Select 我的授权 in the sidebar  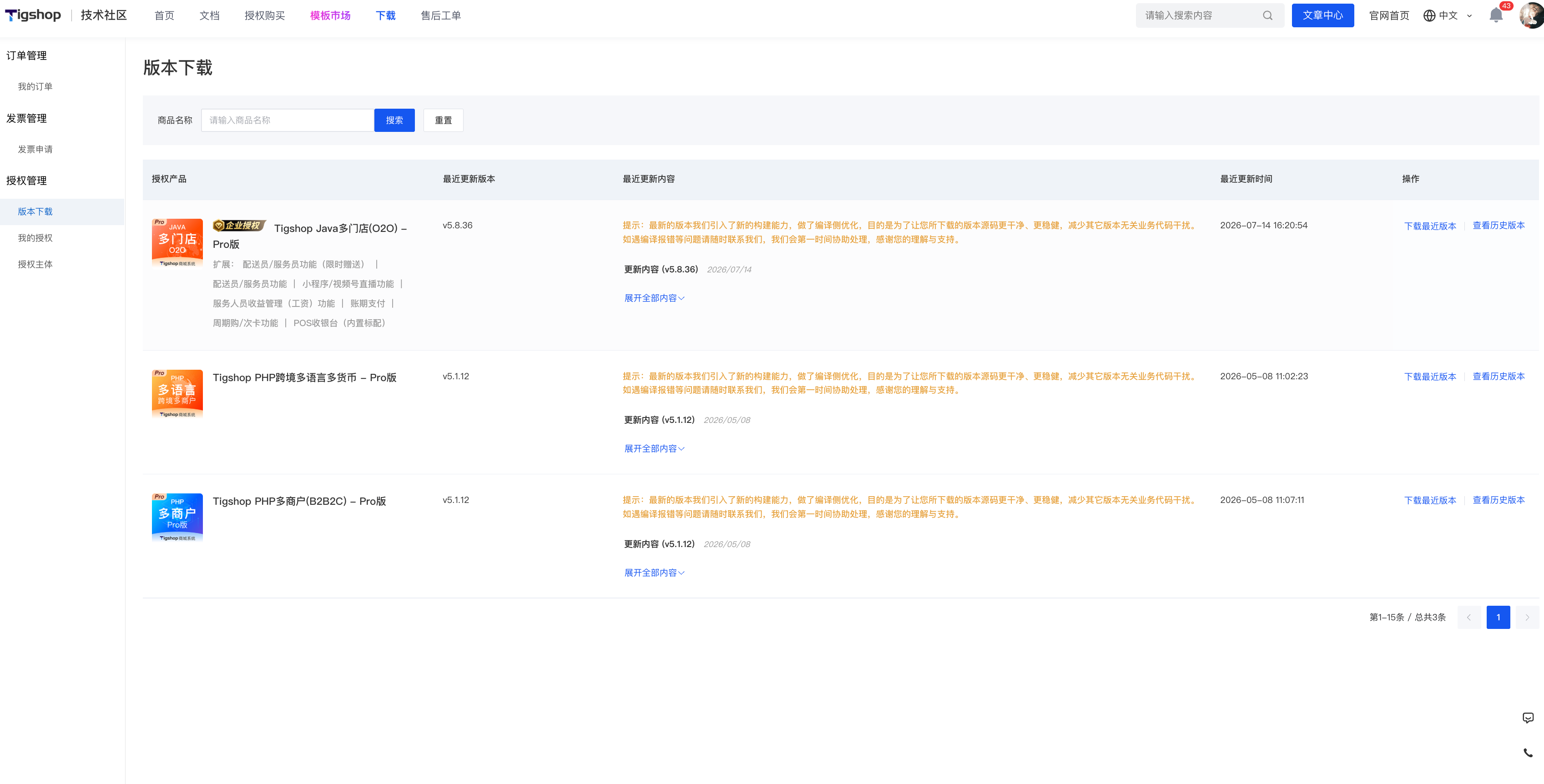click(x=35, y=238)
